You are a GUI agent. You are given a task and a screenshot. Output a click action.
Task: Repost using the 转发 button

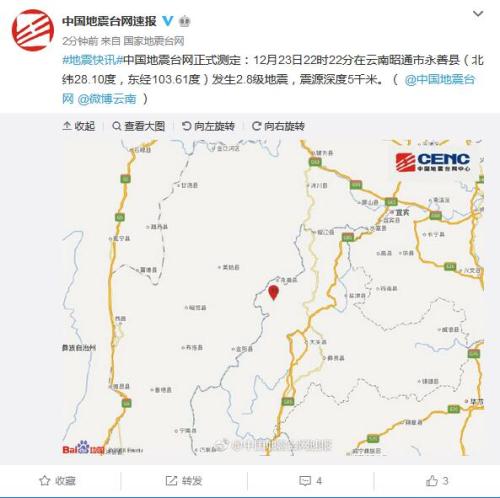coord(184,481)
